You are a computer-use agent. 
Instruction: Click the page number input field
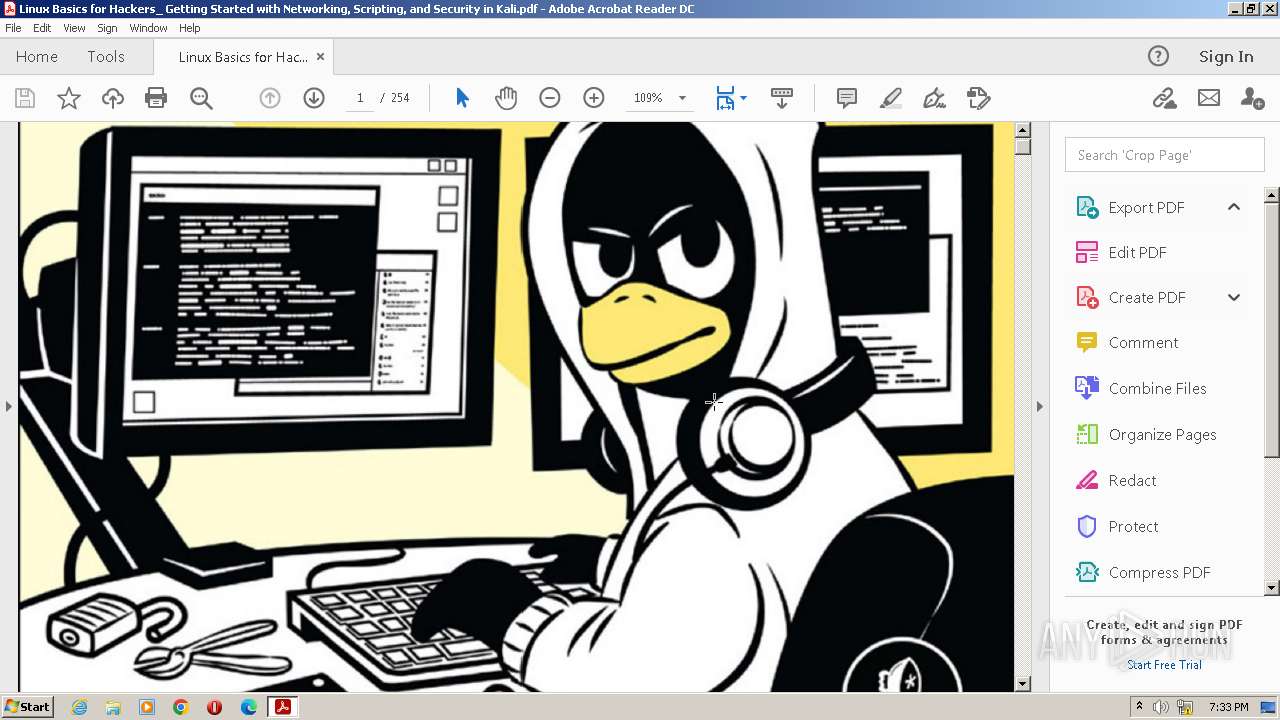click(360, 98)
